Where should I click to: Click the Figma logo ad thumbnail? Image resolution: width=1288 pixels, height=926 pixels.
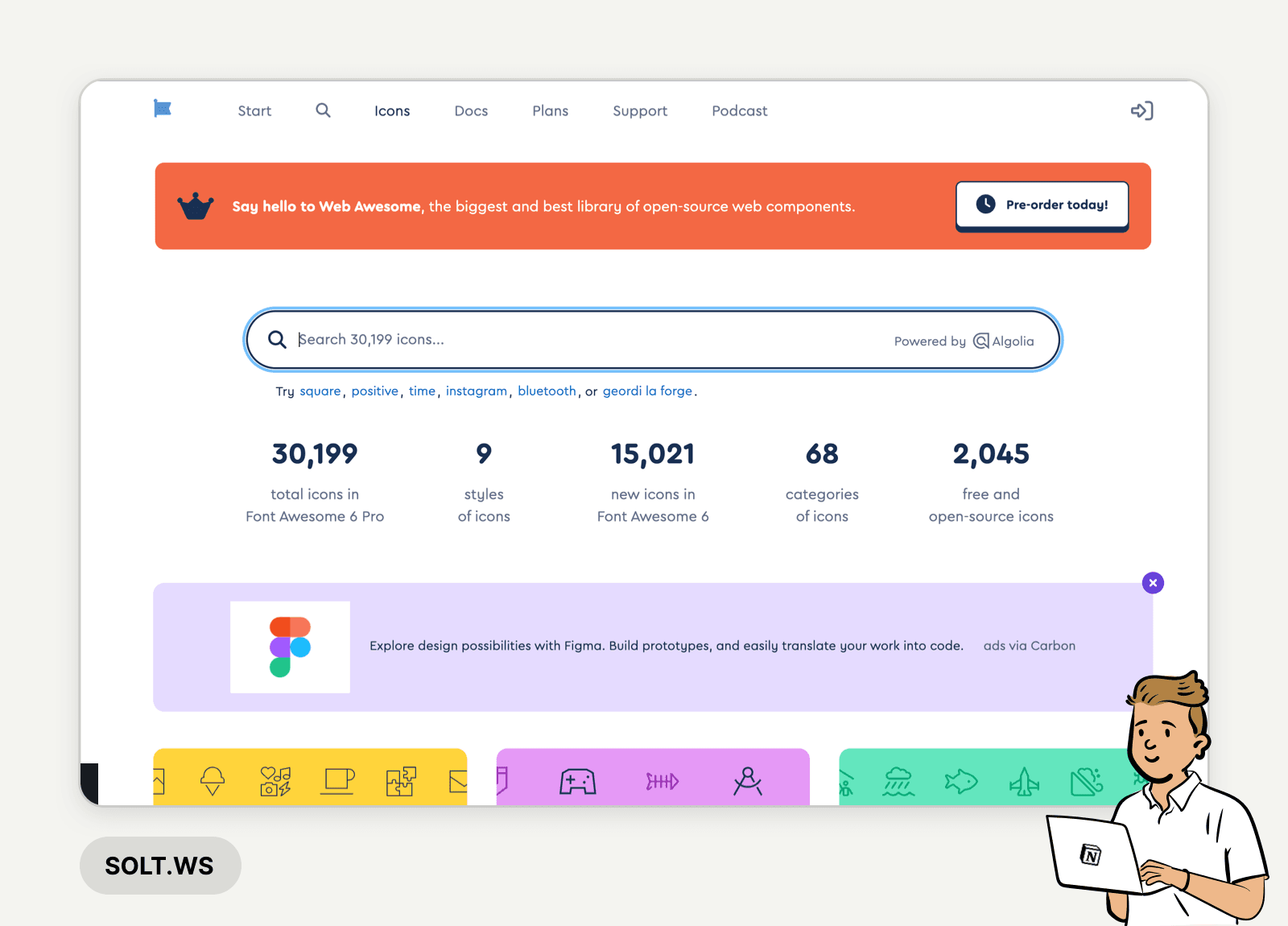coord(290,647)
